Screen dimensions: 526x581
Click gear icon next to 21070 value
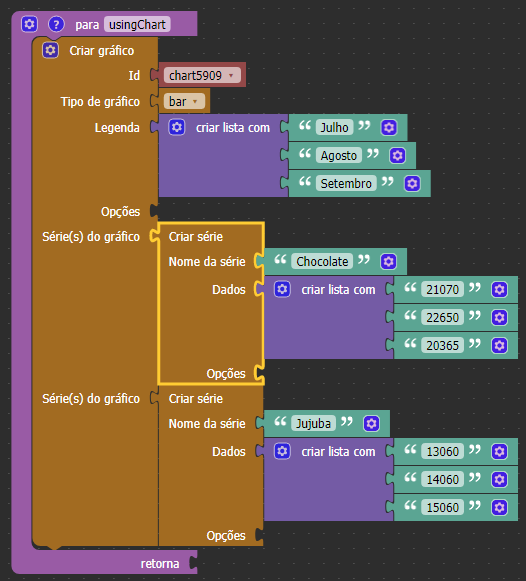pos(499,289)
